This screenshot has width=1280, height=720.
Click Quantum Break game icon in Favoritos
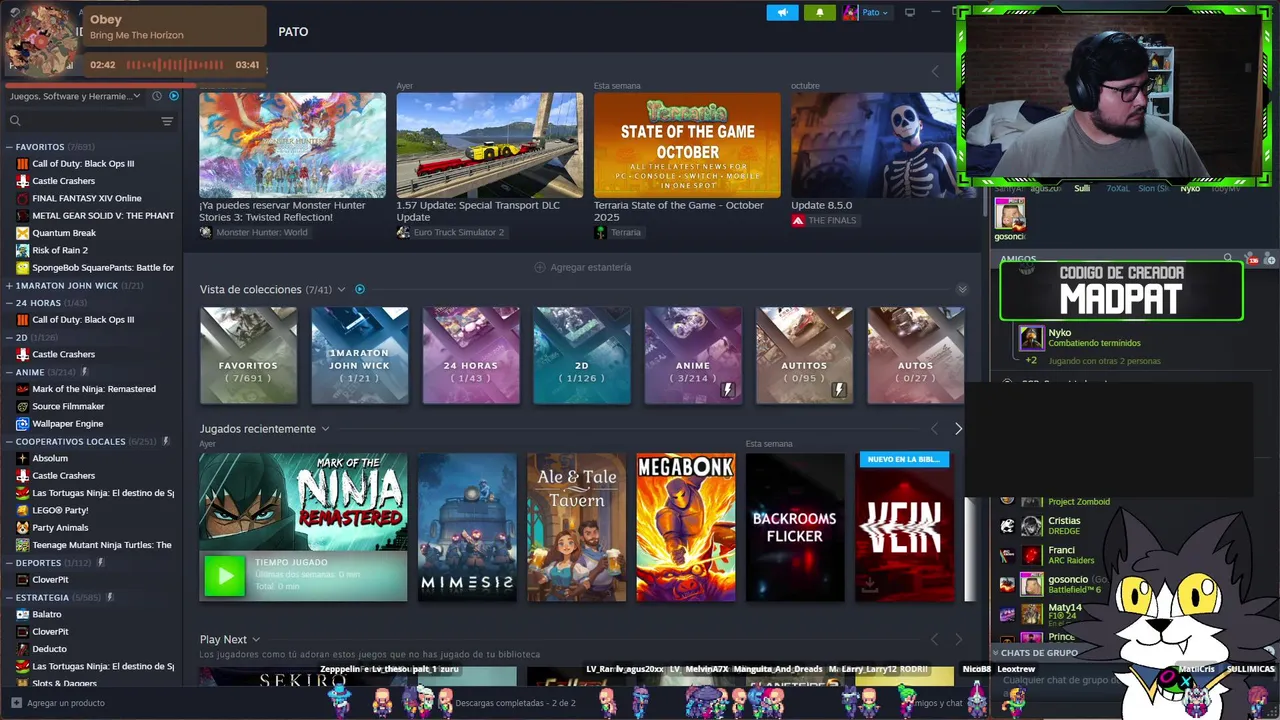tap(22, 233)
